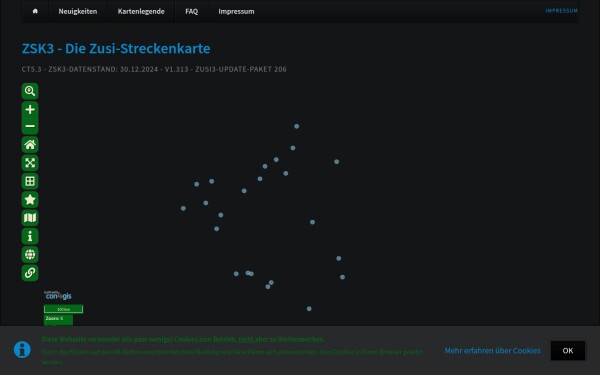This screenshot has height=375, width=600.
Task: Click the ZSK3 - Die Zusi-Streckenkarte heading
Action: click(x=116, y=49)
